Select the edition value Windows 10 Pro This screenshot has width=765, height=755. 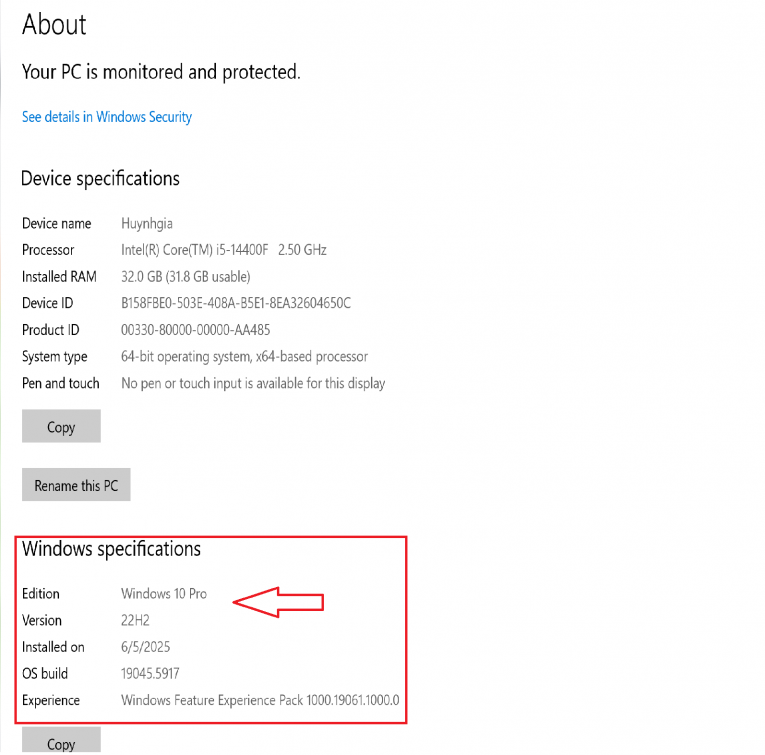coord(164,594)
